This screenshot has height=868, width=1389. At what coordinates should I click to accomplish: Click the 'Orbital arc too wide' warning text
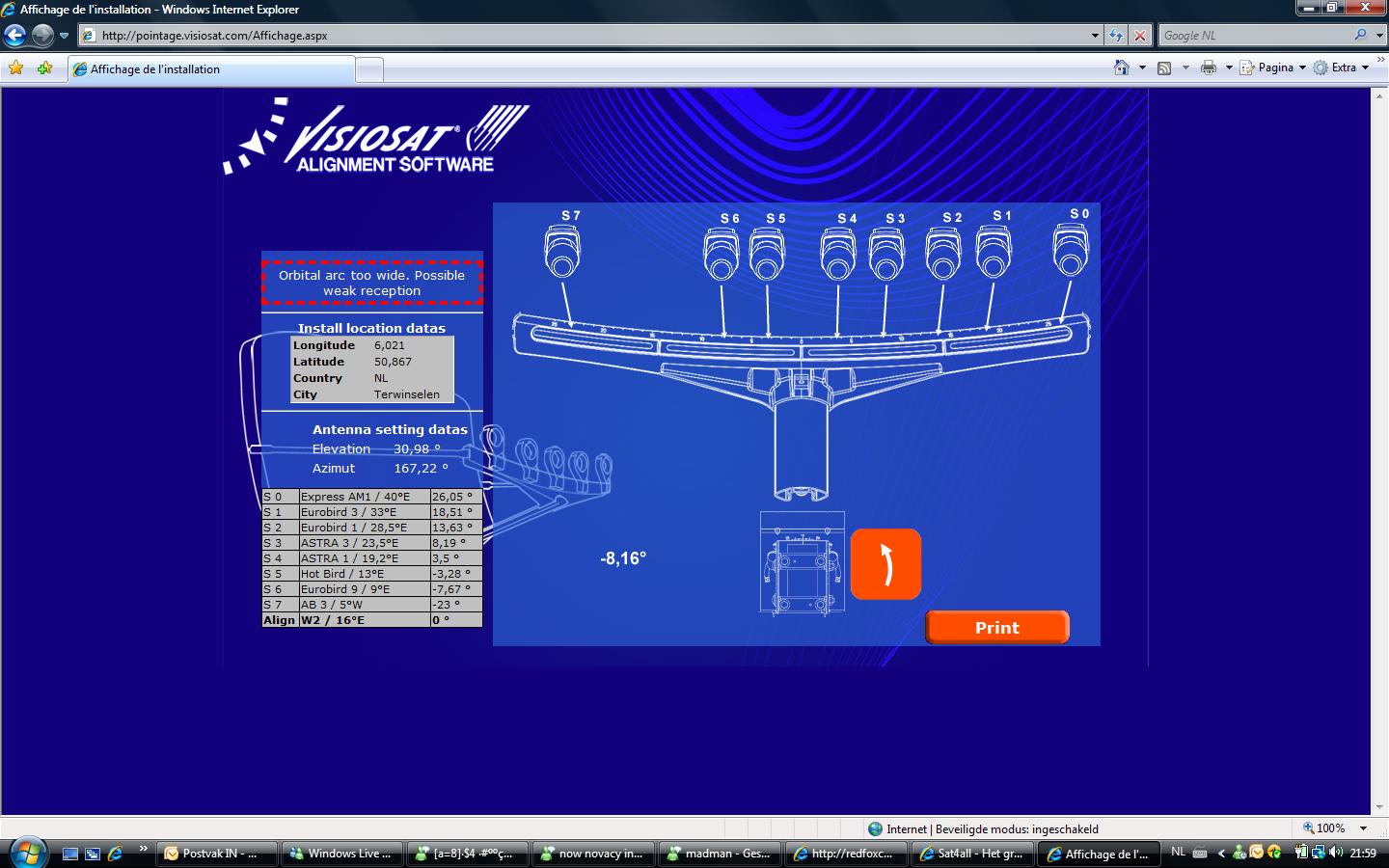coord(371,283)
